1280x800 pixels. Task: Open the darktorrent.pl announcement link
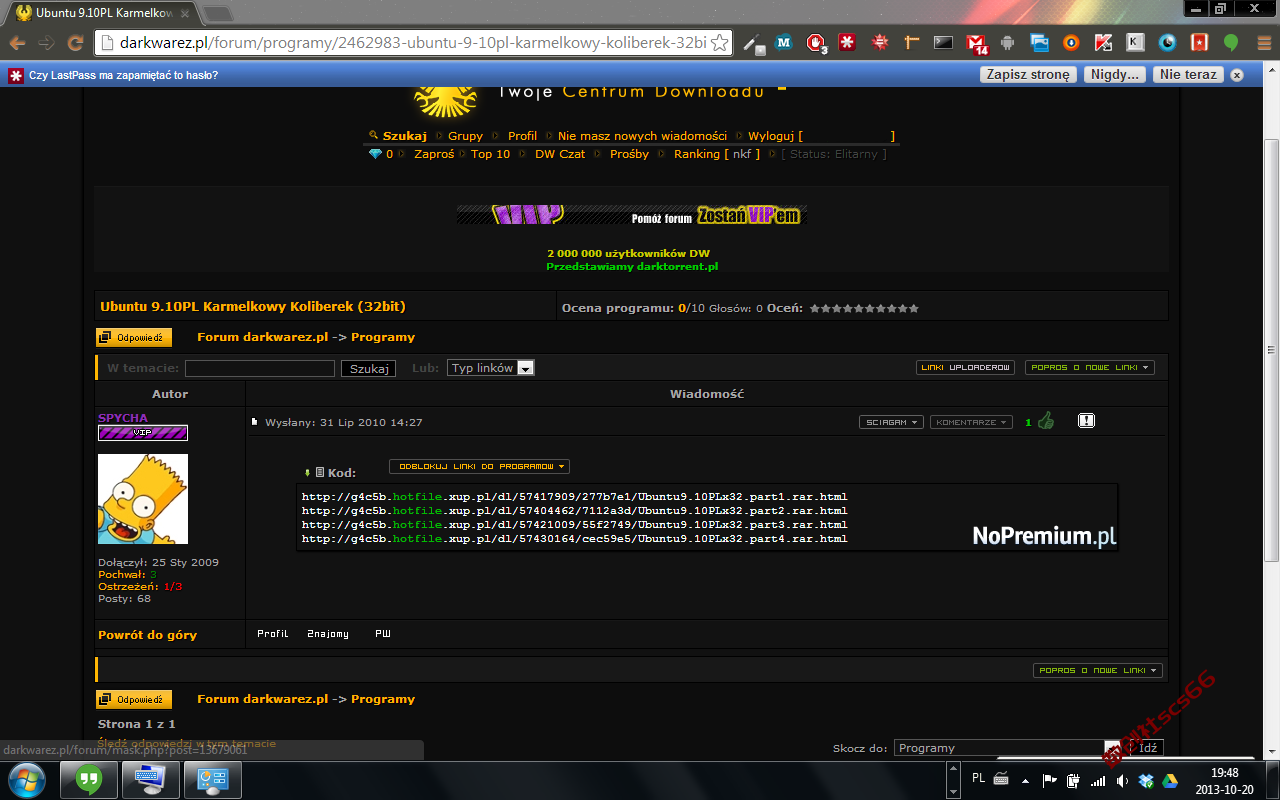(632, 267)
